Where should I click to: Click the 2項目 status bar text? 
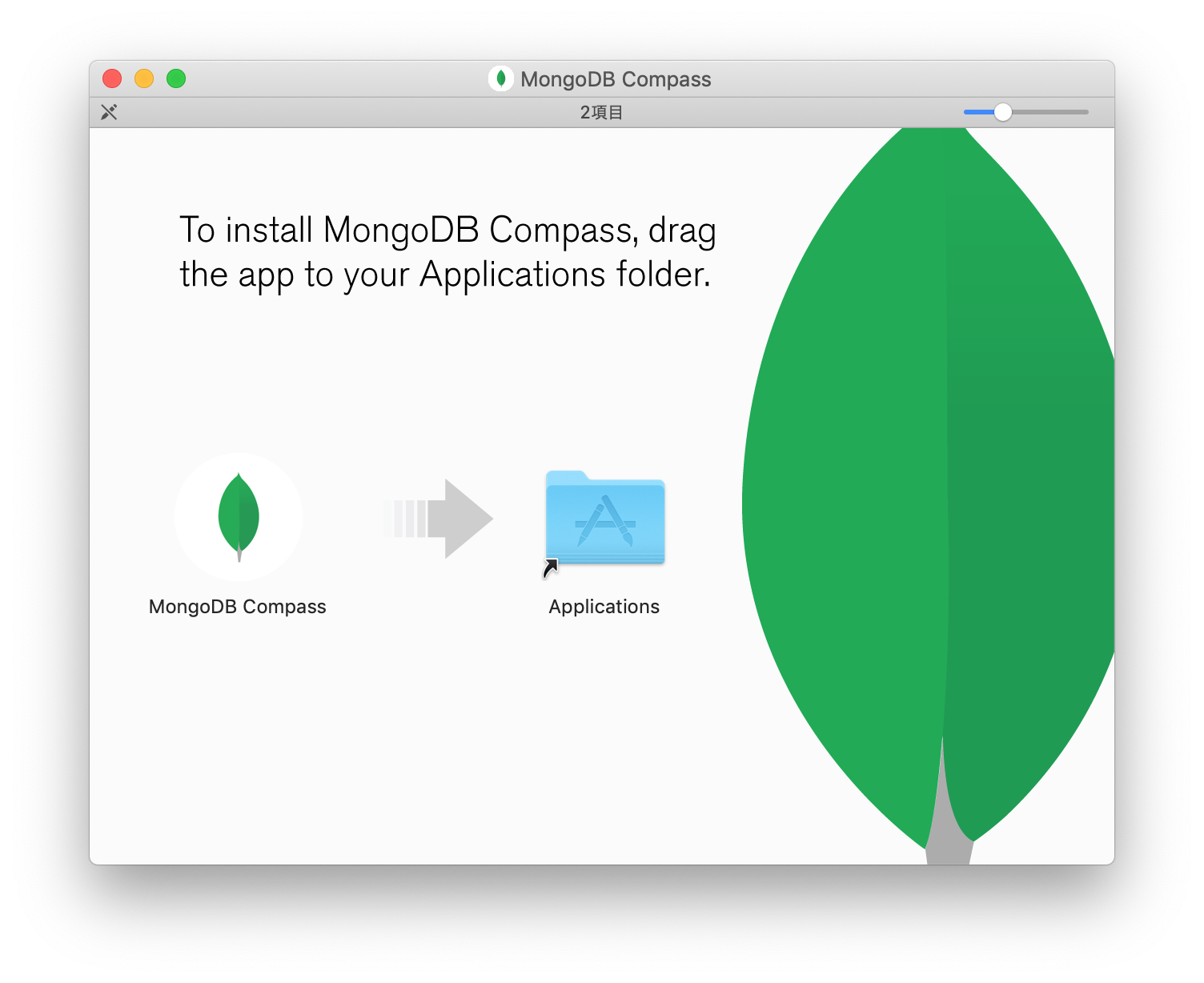pyautogui.click(x=601, y=112)
